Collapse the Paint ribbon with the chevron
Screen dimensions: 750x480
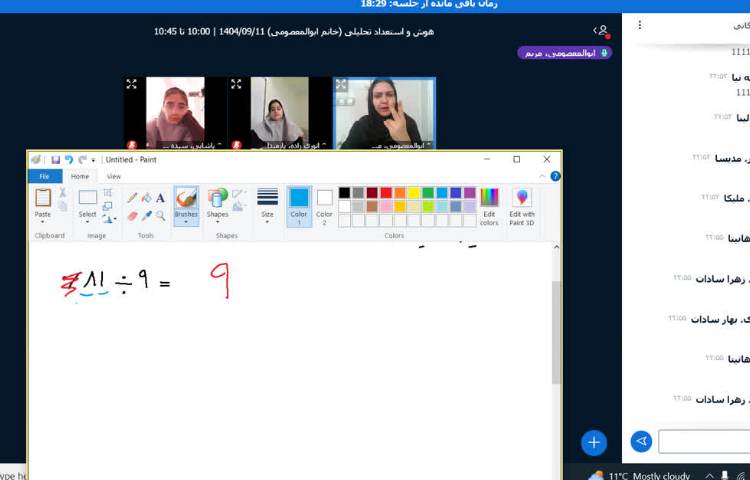coord(542,176)
